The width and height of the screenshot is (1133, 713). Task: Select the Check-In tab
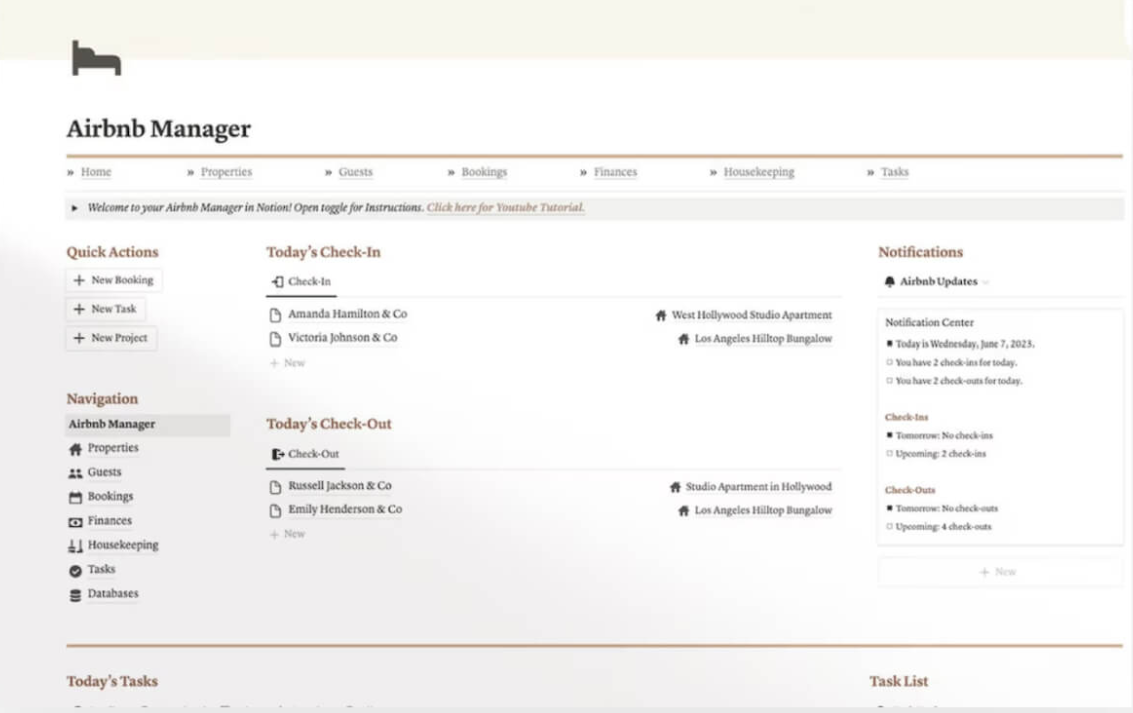click(301, 282)
